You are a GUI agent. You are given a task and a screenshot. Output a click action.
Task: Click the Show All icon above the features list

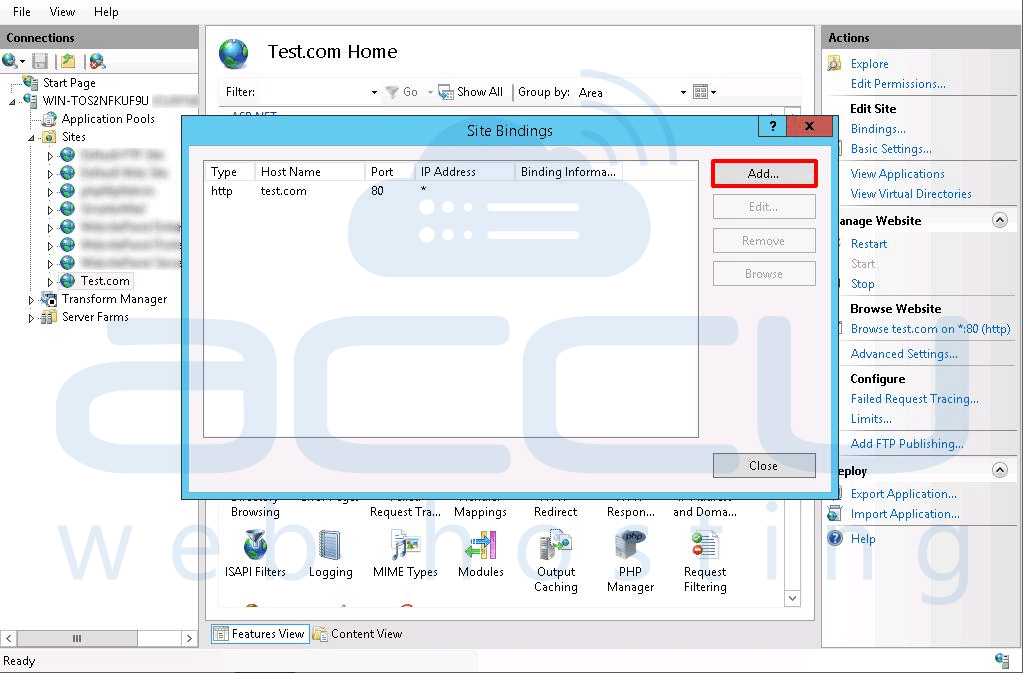470,91
